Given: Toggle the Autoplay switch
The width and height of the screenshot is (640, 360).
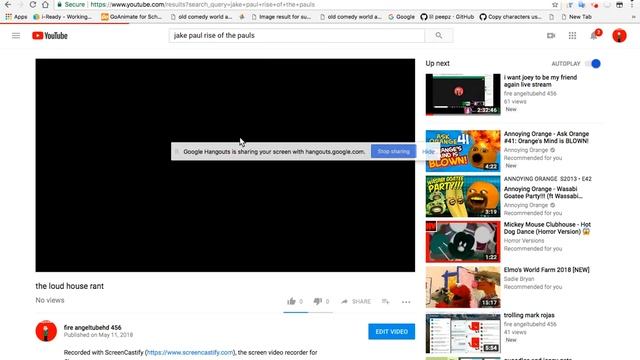Looking at the screenshot, I should tap(593, 64).
